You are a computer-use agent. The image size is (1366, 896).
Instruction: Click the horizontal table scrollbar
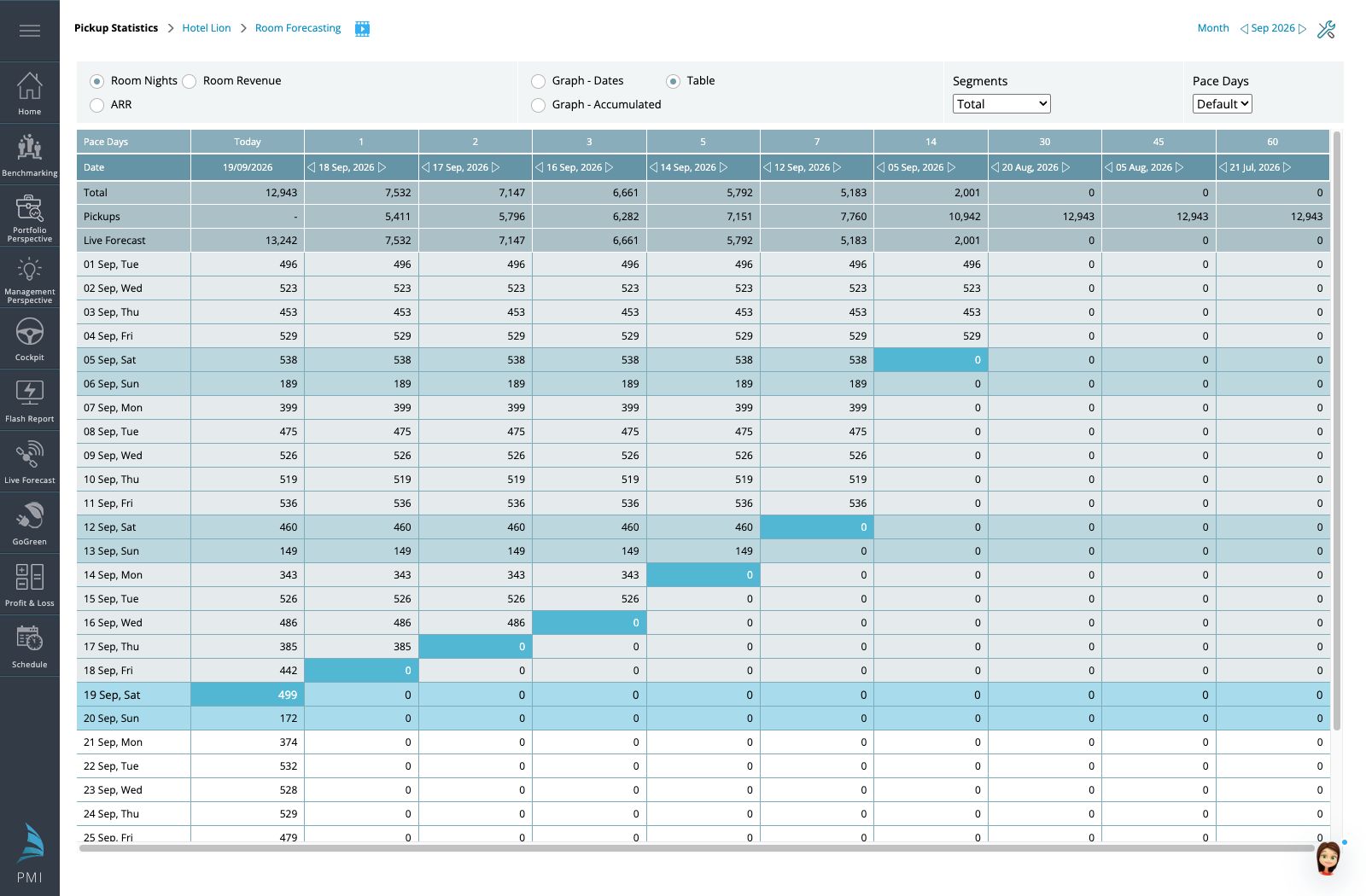[696, 848]
